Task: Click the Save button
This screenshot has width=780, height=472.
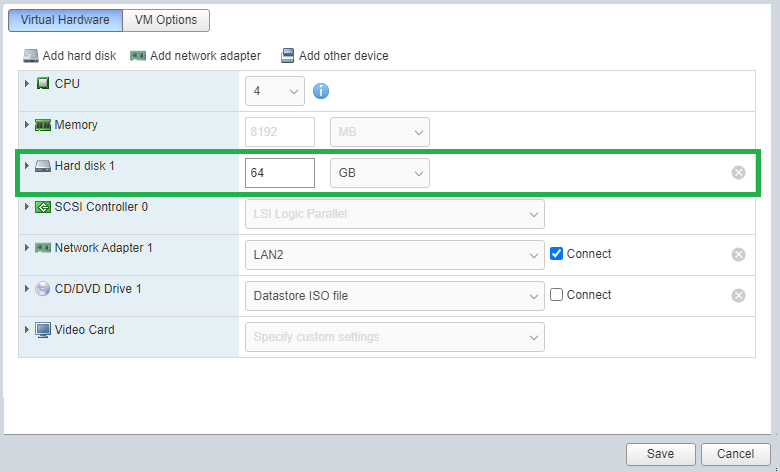Action: (x=661, y=454)
